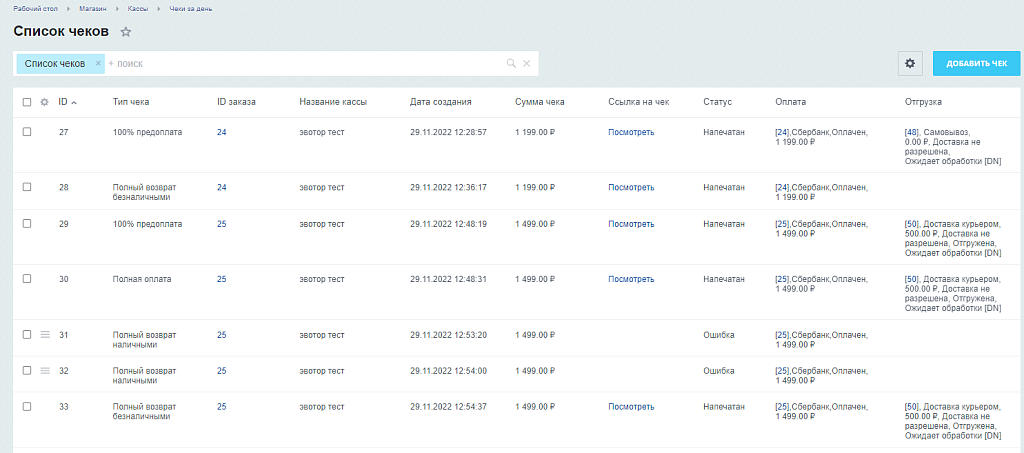1024x453 pixels.
Task: Sort by the ID column header
Action: [x=64, y=102]
